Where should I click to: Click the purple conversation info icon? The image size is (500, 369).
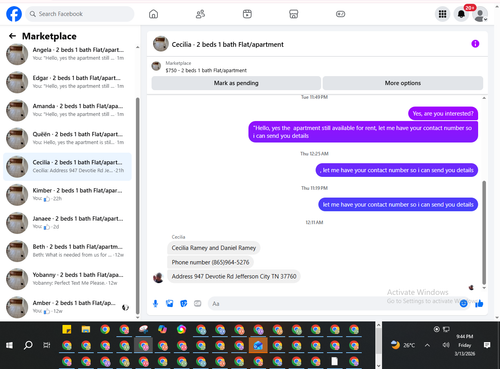coord(475,44)
